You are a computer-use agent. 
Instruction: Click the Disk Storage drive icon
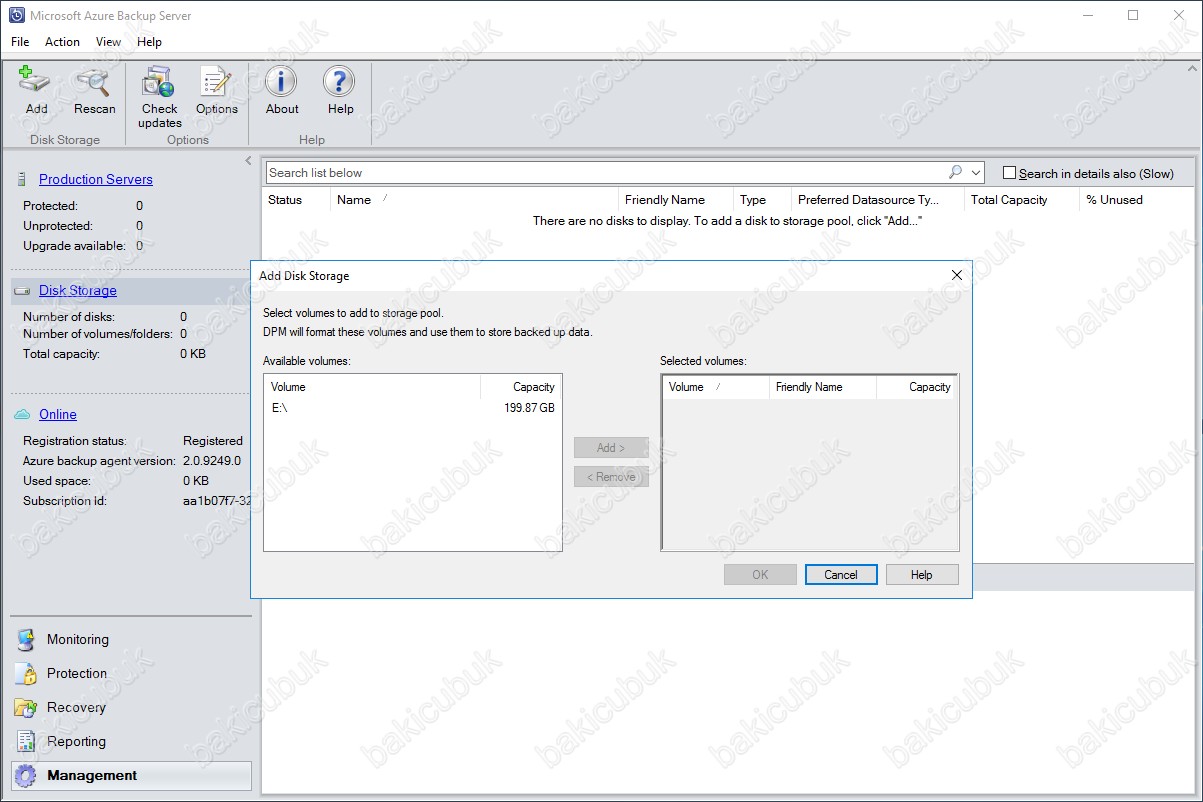pos(21,291)
